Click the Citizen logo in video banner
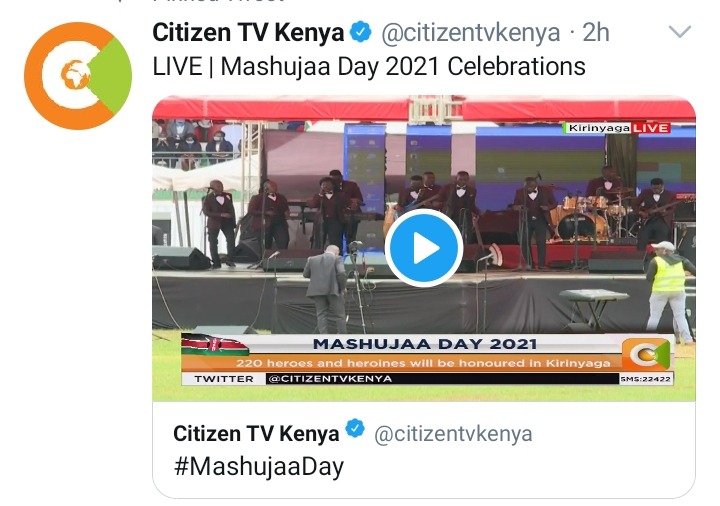 click(647, 354)
